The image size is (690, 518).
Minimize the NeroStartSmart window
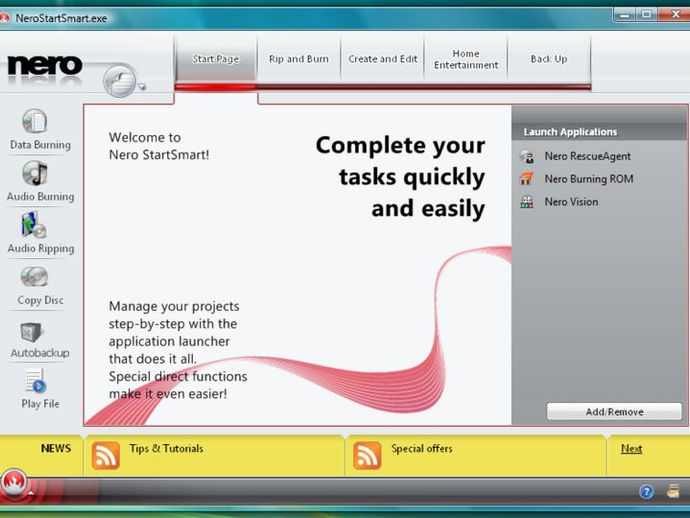coord(624,15)
